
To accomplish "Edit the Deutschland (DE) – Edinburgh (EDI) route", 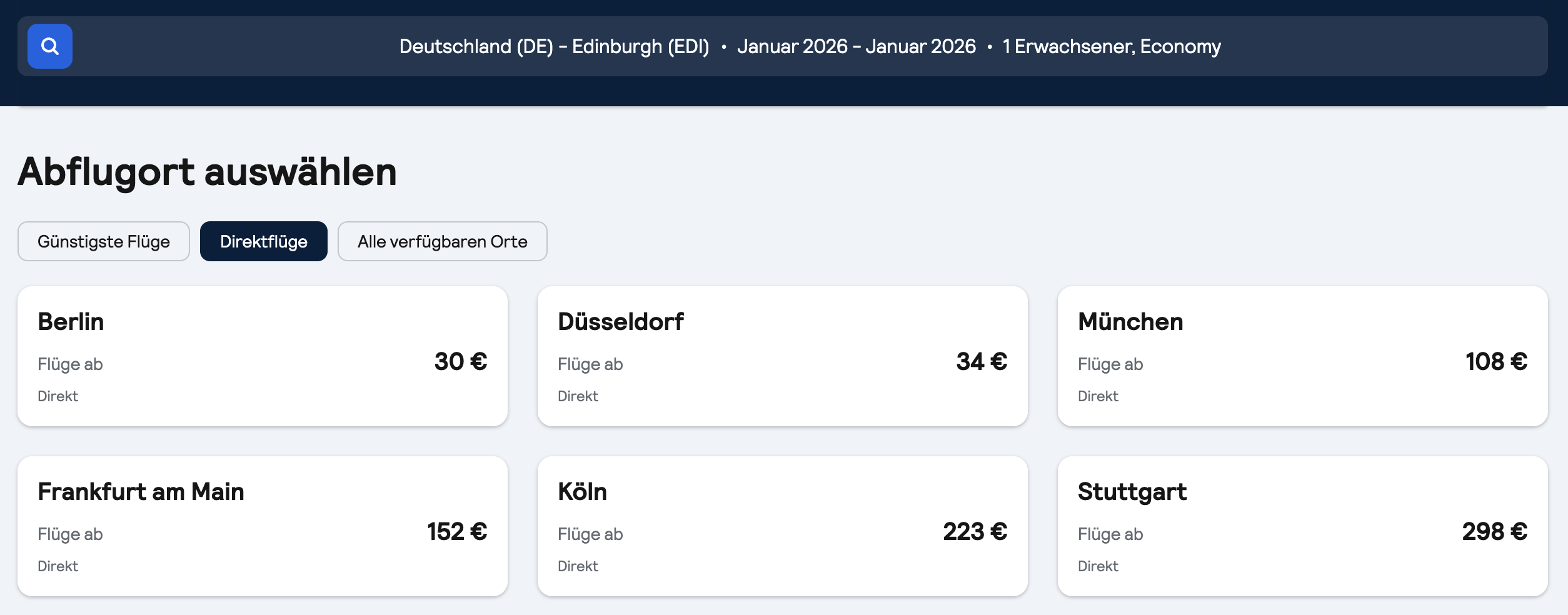I will click(554, 46).
